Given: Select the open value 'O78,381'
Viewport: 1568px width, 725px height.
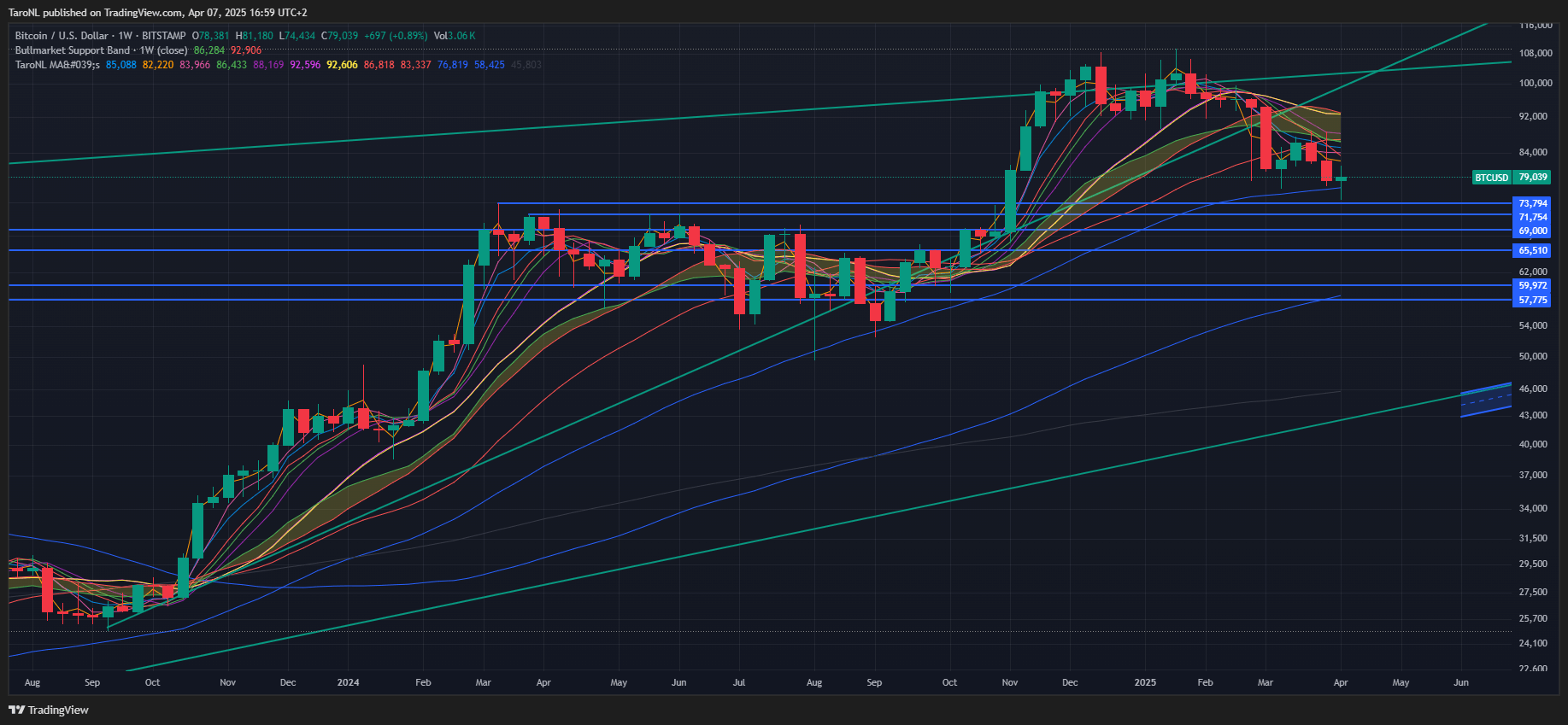Looking at the screenshot, I should (211, 36).
